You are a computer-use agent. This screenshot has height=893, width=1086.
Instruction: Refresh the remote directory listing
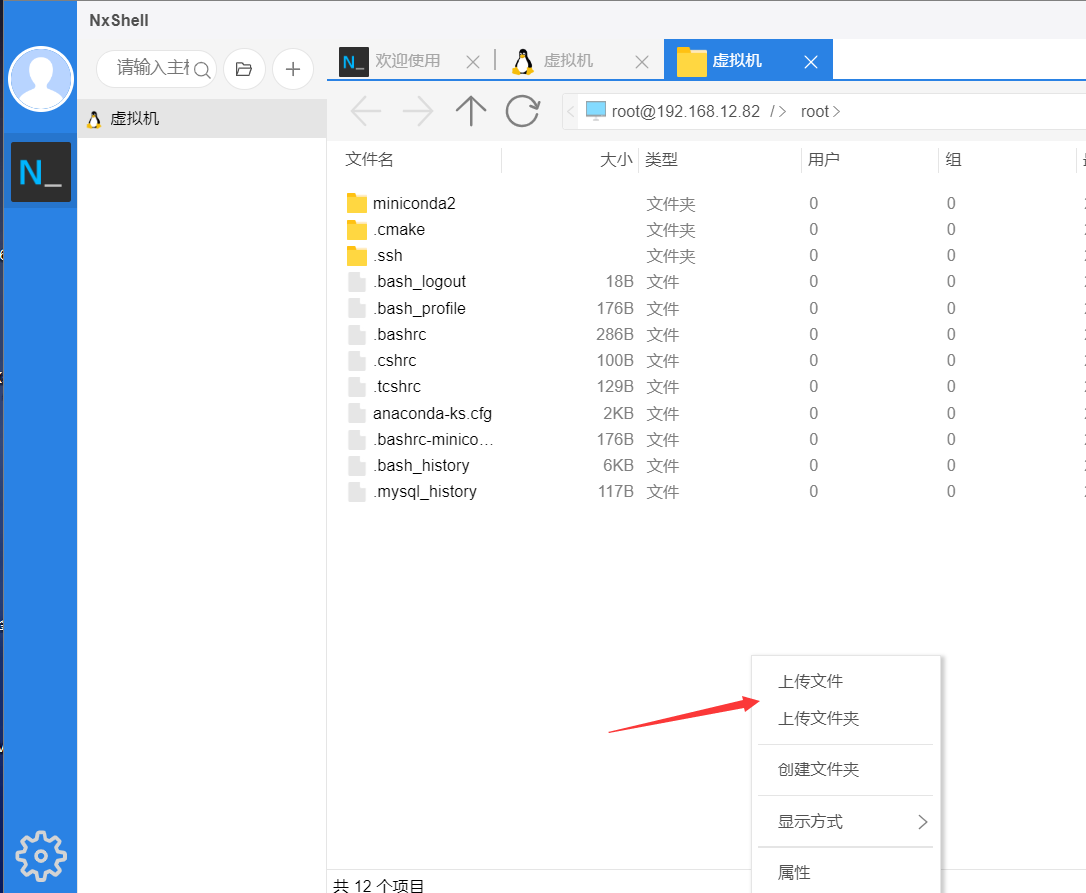point(522,111)
